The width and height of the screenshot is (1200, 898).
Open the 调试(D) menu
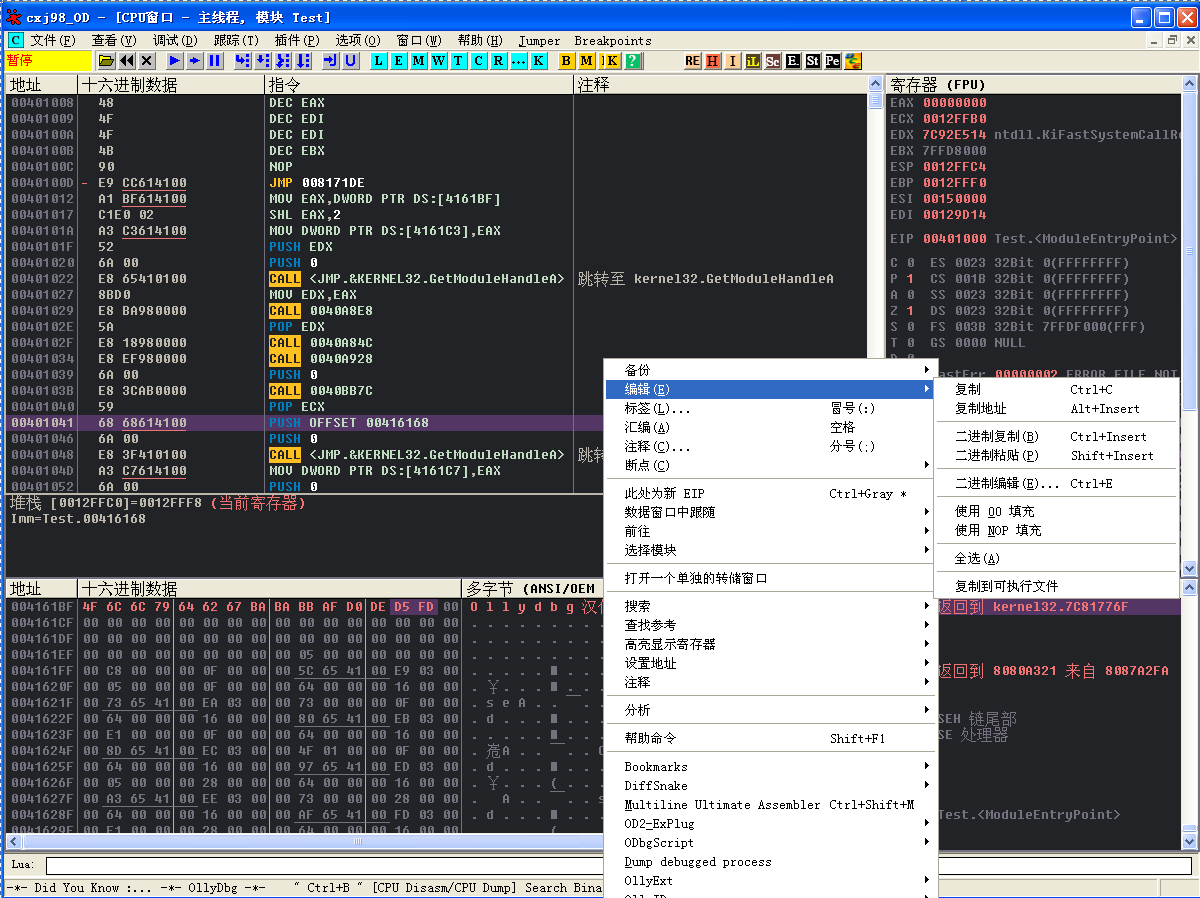point(175,41)
